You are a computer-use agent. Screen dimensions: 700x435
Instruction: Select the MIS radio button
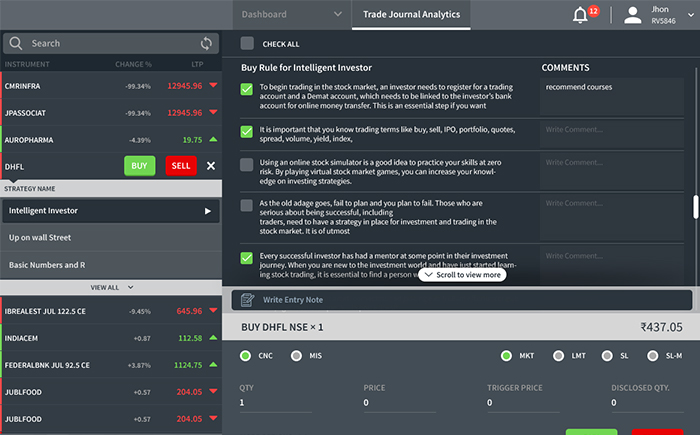click(x=296, y=355)
